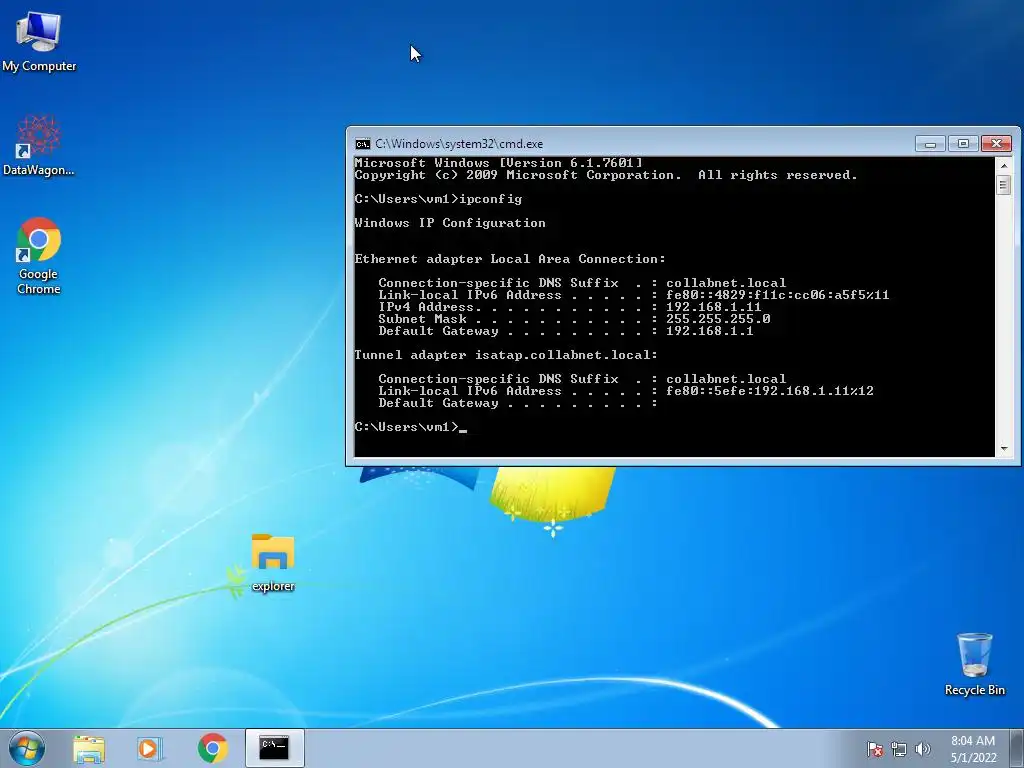Image resolution: width=1024 pixels, height=768 pixels.
Task: Select the explorer folder on desktop
Action: tap(273, 563)
